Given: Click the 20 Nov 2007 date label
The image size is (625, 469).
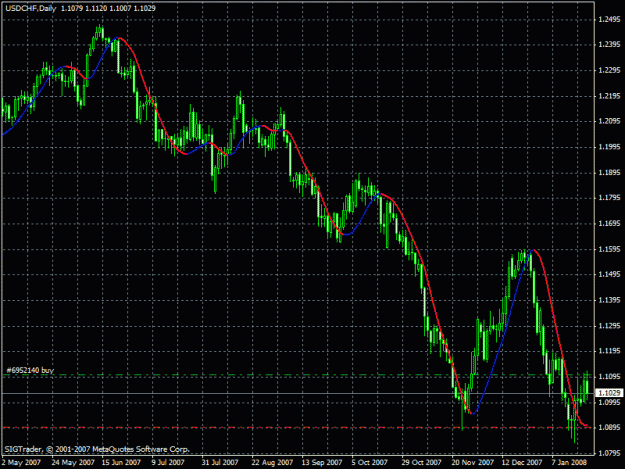Looking at the screenshot, I should pos(472,462).
